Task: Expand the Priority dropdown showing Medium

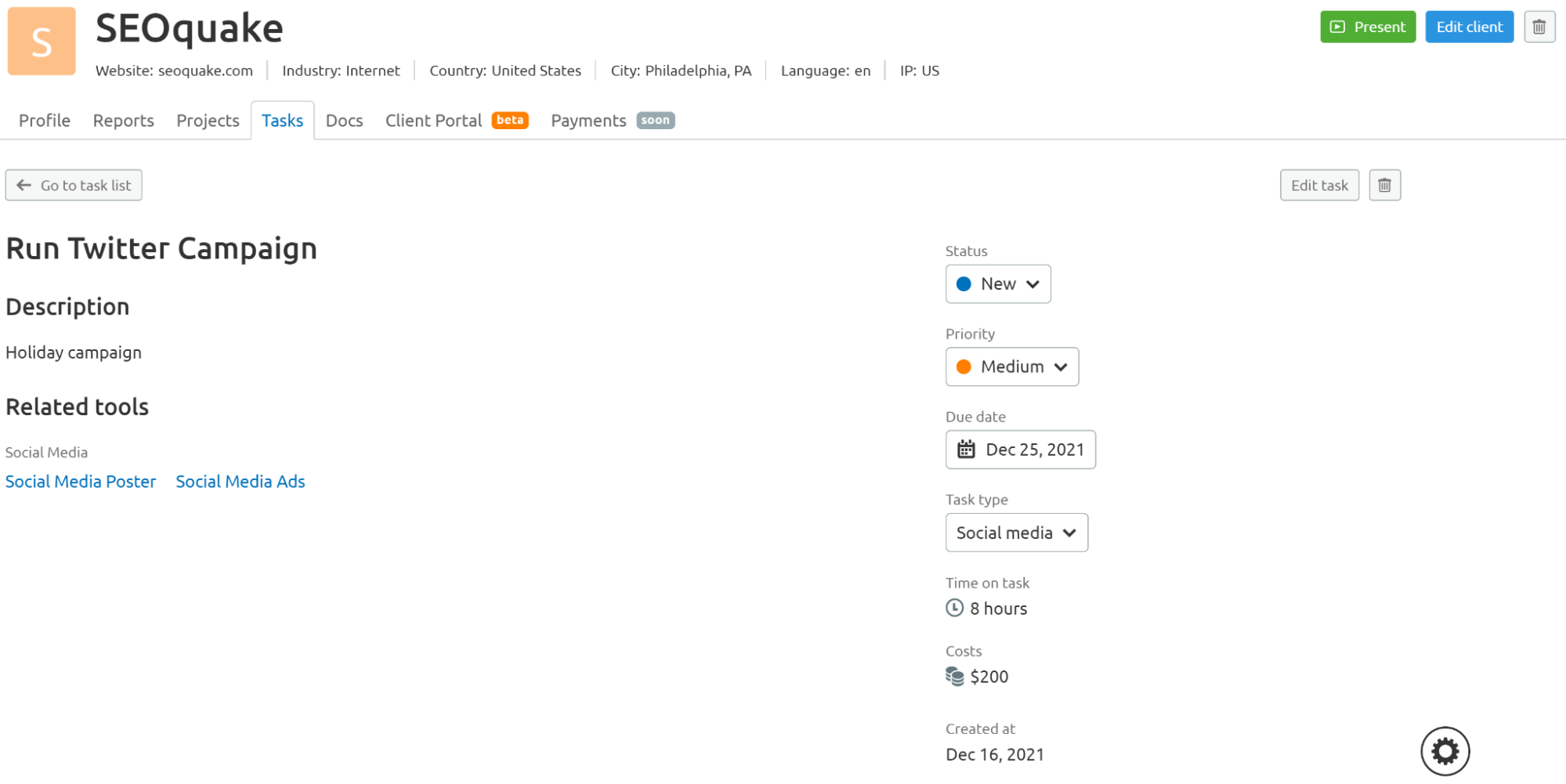Action: point(1011,367)
